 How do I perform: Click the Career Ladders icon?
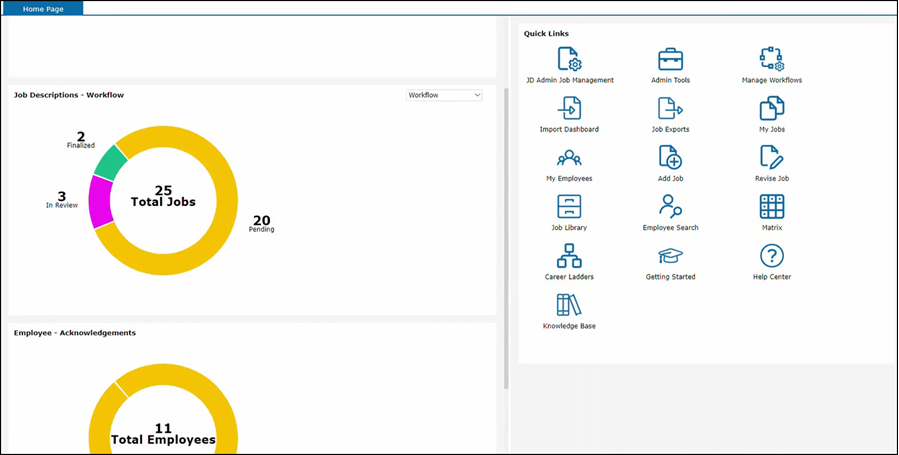[569, 255]
